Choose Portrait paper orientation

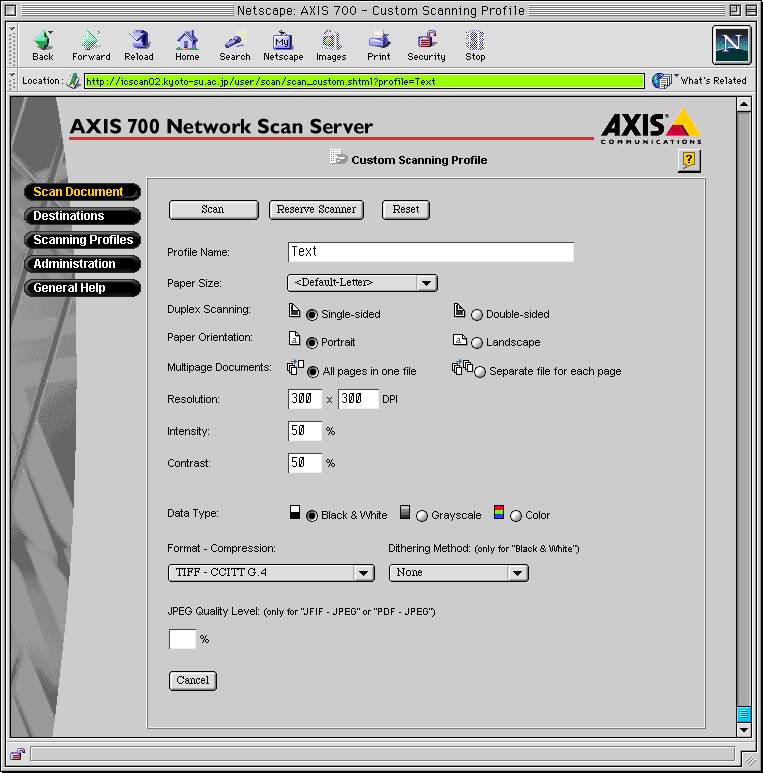point(312,343)
